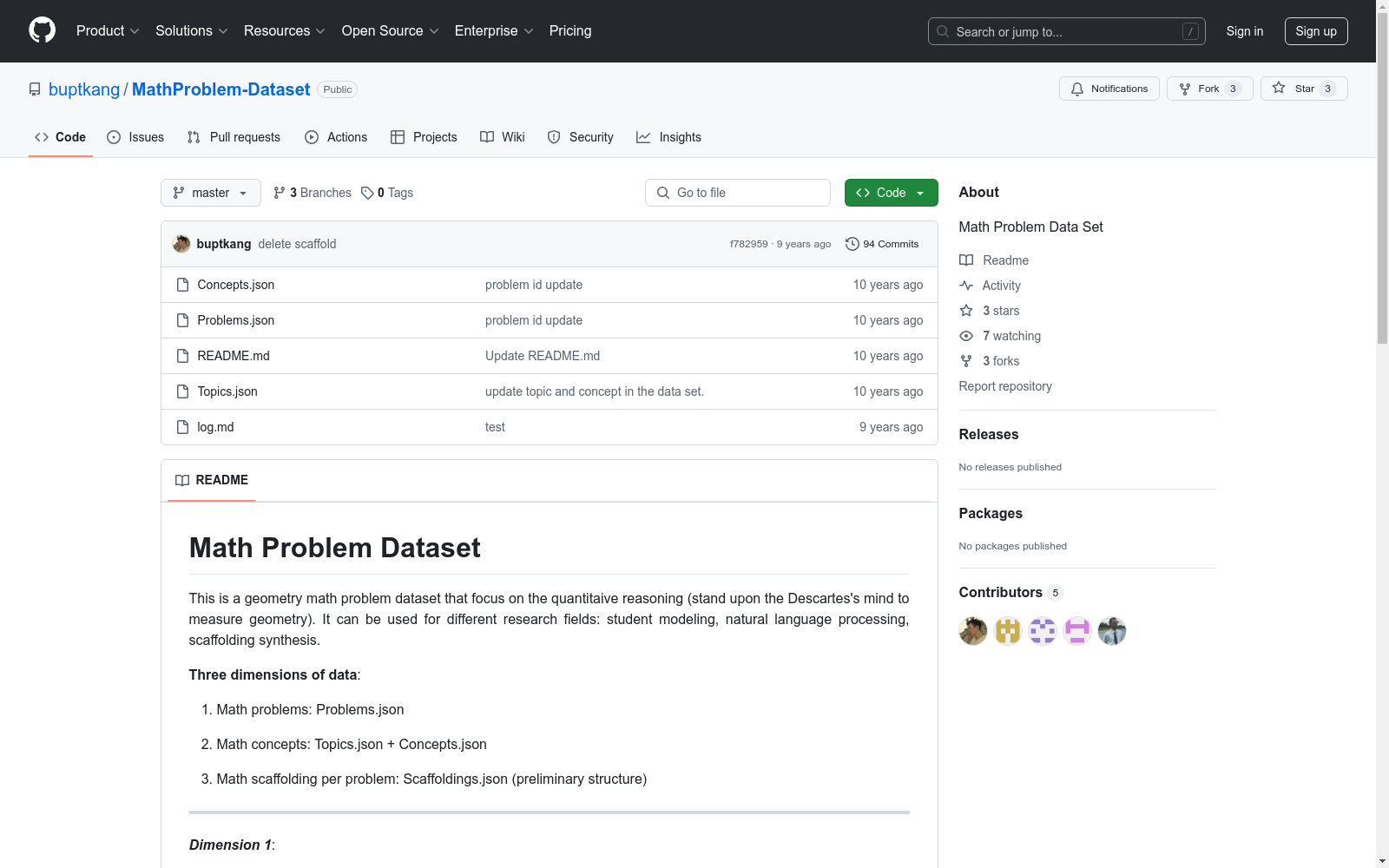The width and height of the screenshot is (1389, 868).
Task: Click Report repository
Action: tap(1005, 386)
